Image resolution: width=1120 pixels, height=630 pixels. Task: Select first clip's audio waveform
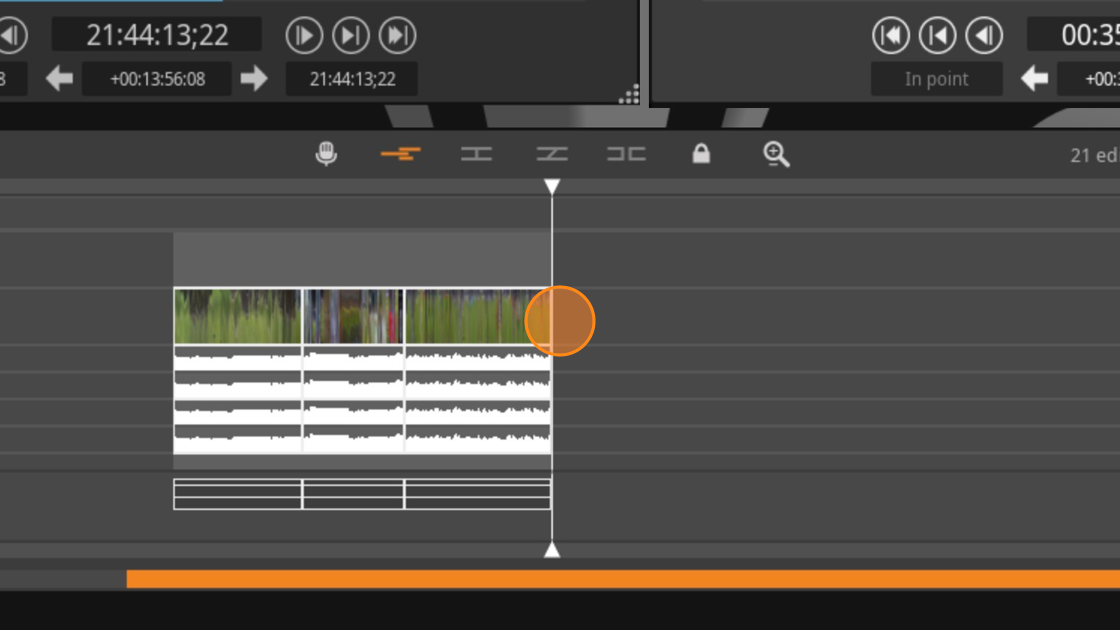coord(238,399)
